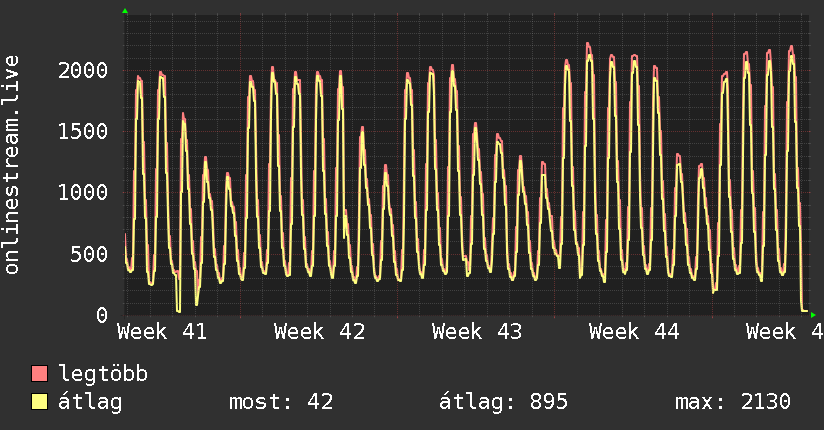Screen dimensions: 824x430
Task: Click the 'átlag: 895' average value
Action: click(503, 402)
